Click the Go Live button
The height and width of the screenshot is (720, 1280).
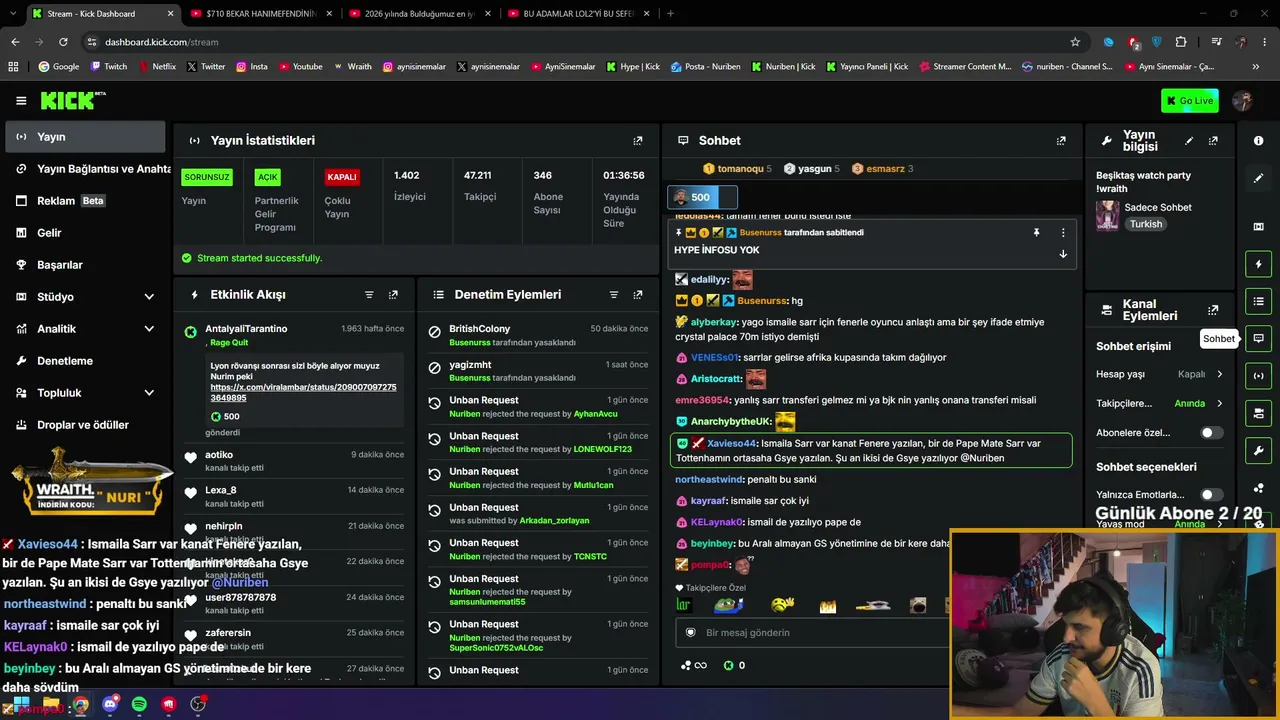point(1189,101)
